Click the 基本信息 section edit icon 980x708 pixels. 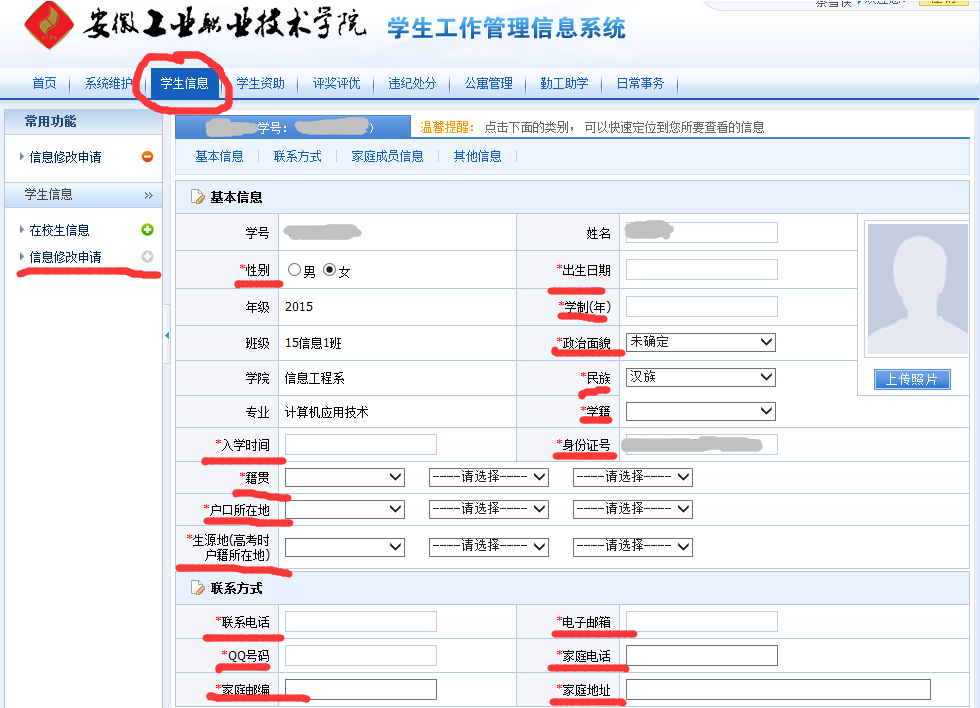pyautogui.click(x=198, y=198)
